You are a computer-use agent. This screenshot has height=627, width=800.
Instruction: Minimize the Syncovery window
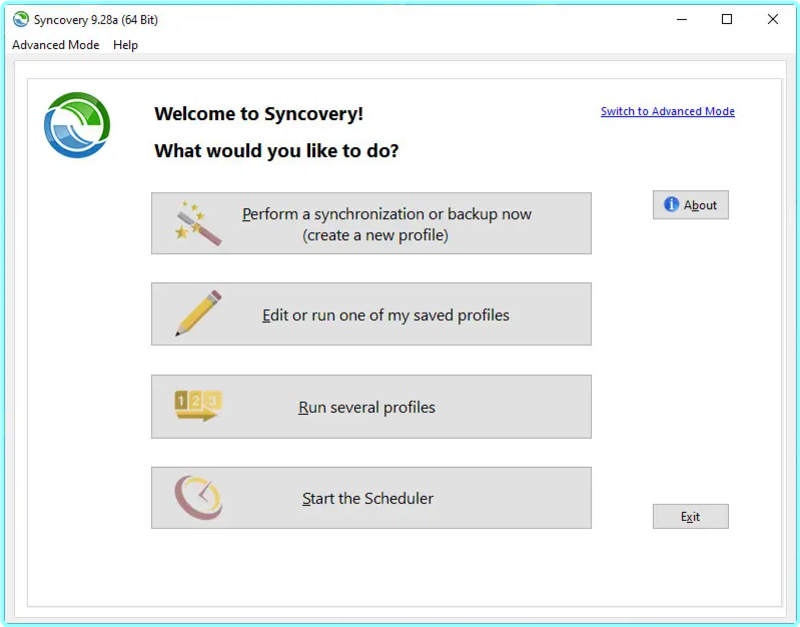click(x=682, y=19)
